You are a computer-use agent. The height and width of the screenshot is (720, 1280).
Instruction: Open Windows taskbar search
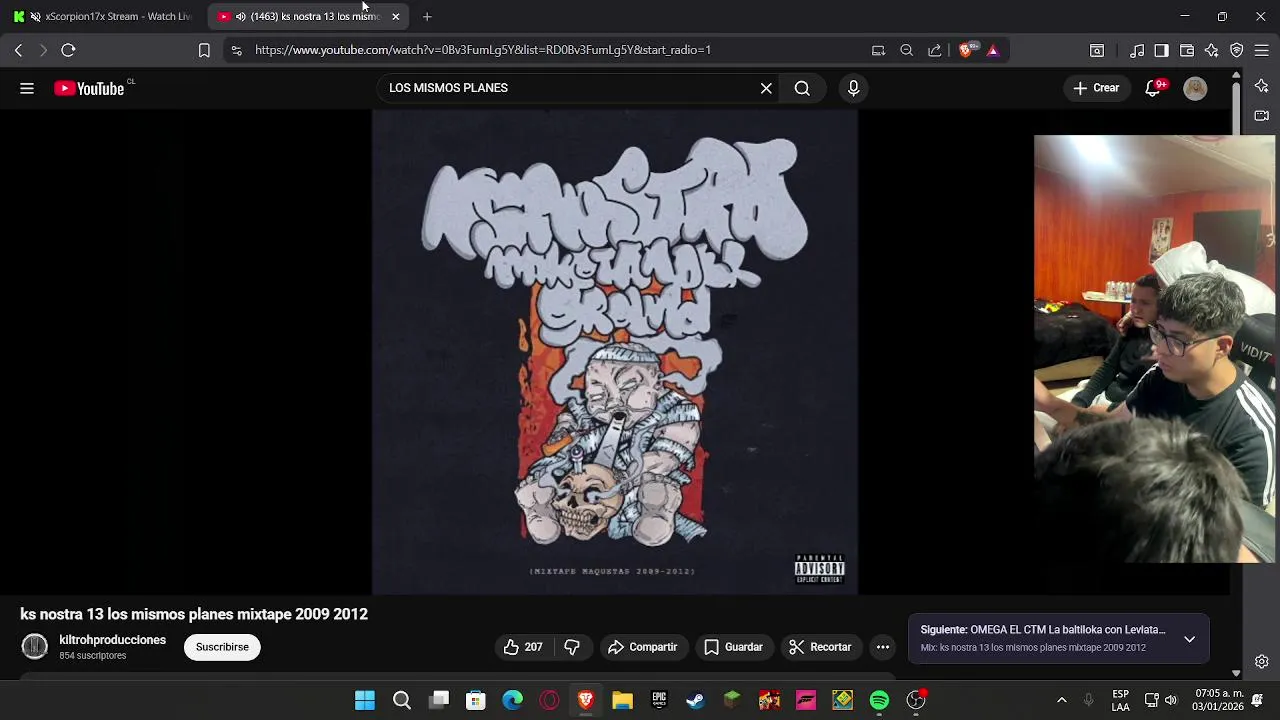coord(402,701)
